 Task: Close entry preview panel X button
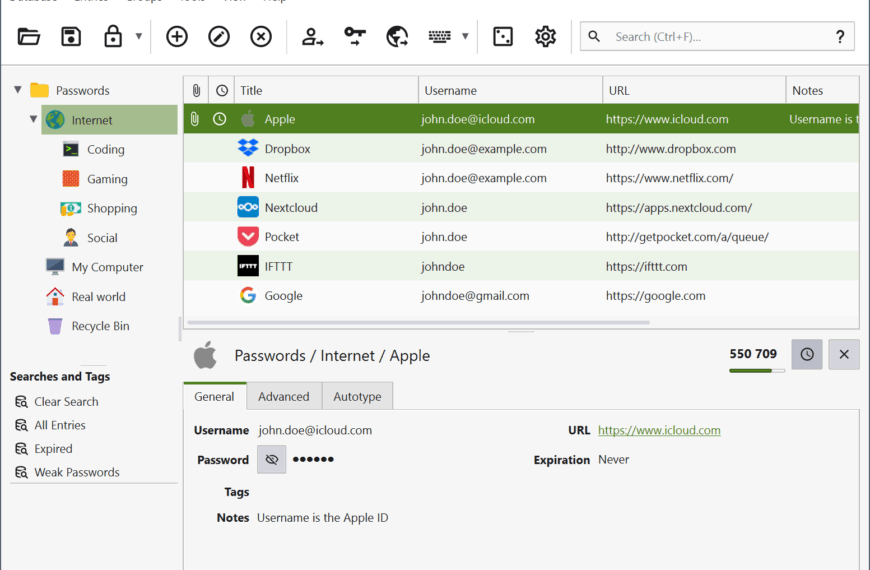[844, 354]
